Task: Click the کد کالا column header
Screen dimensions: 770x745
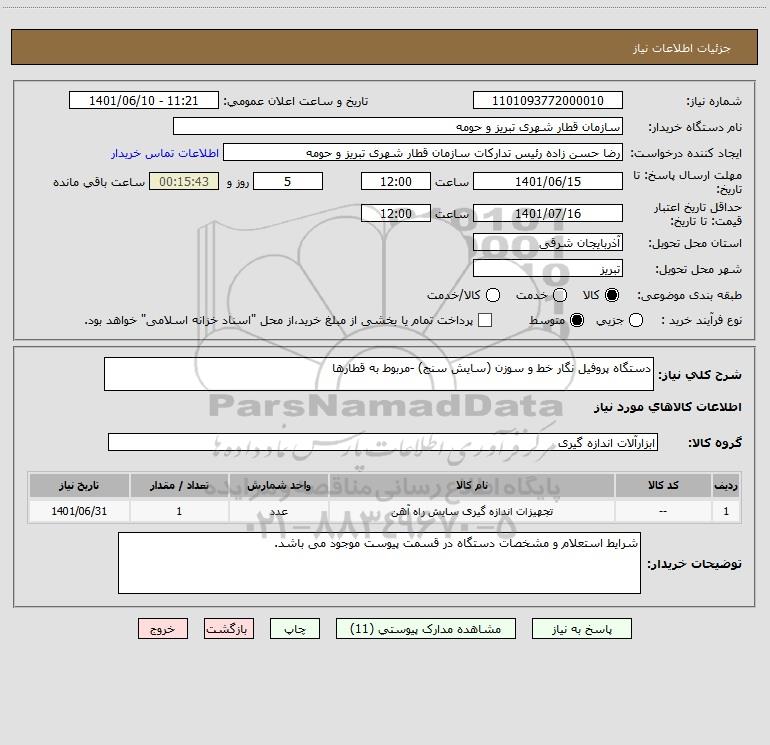Action: point(663,485)
